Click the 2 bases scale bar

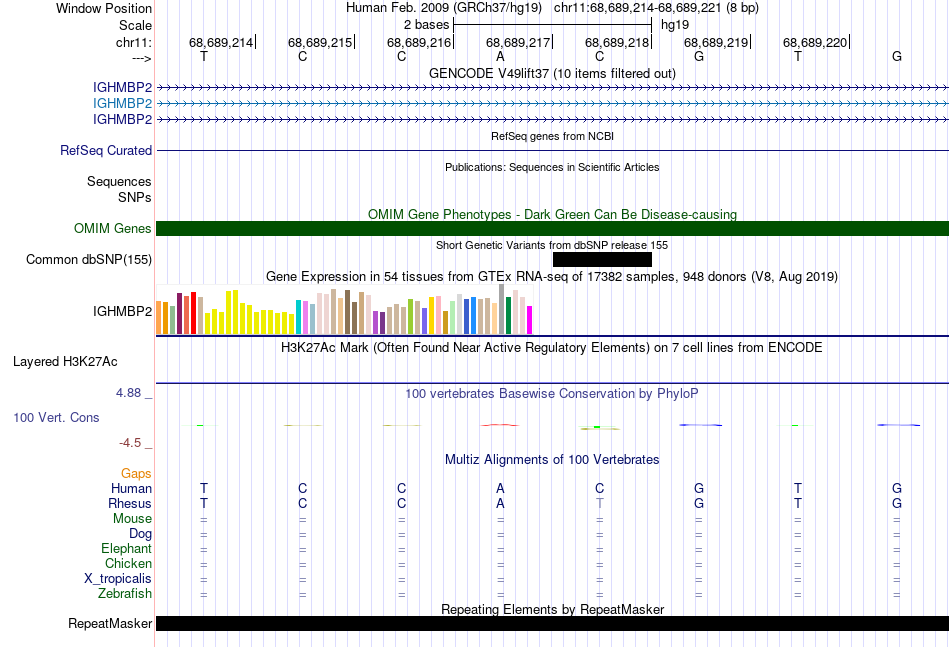[553, 25]
